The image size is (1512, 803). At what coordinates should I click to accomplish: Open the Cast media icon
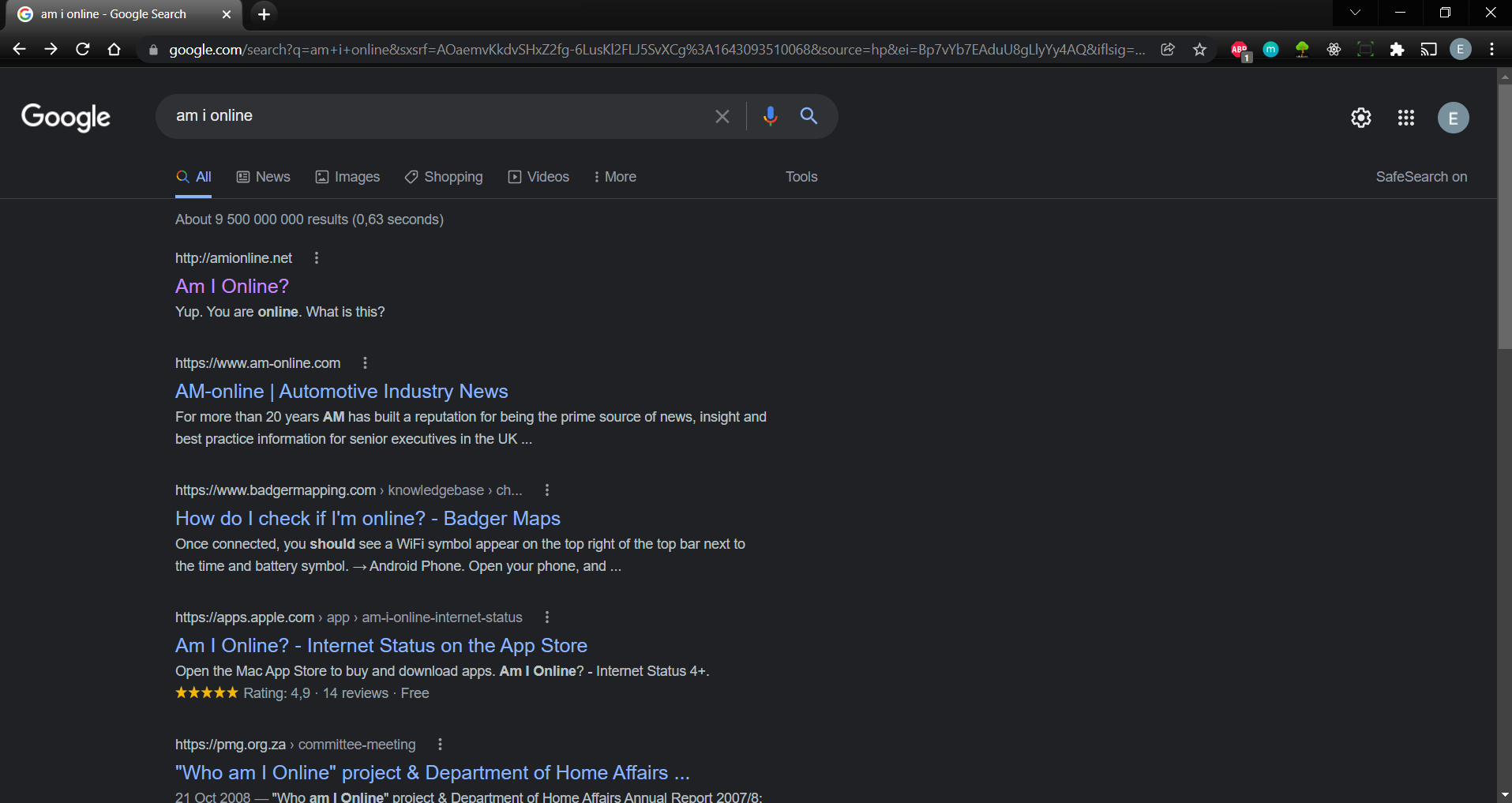tap(1428, 49)
